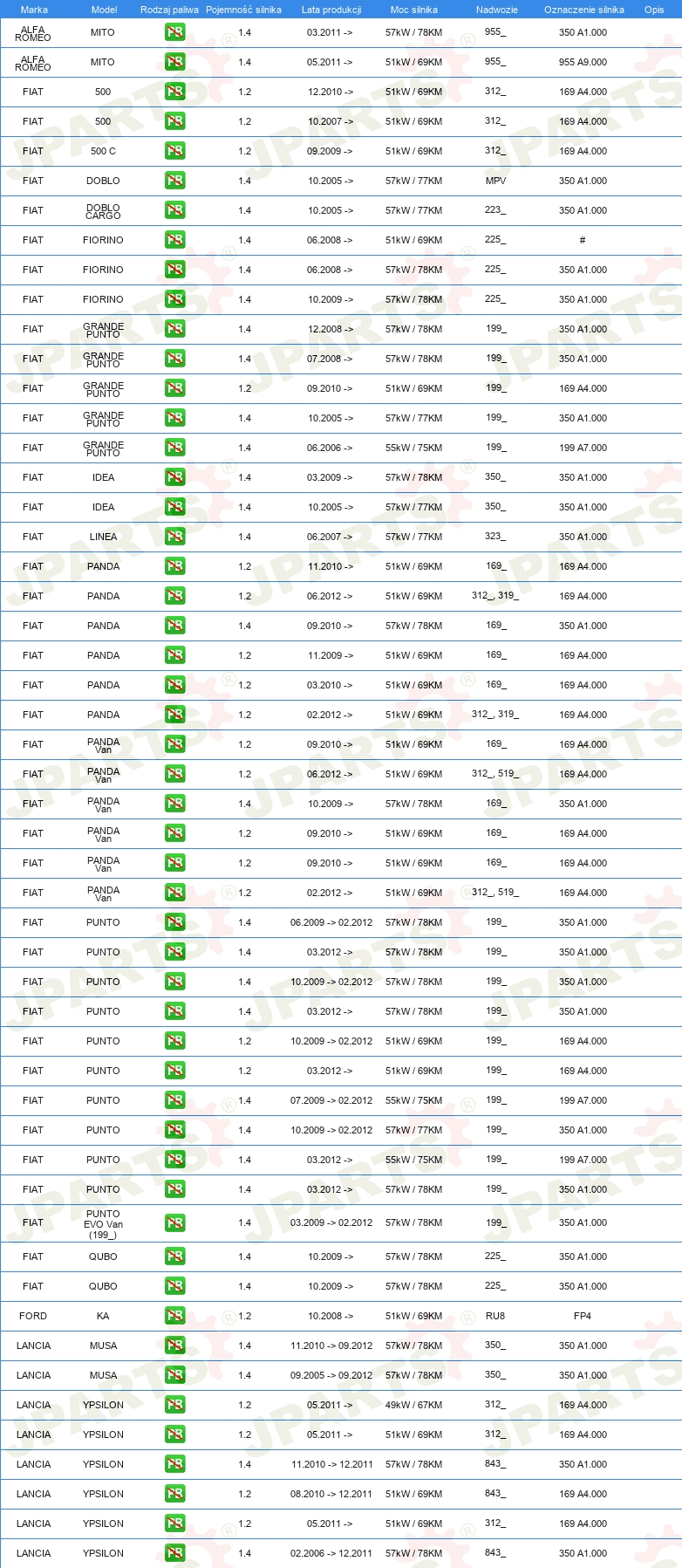Click fuel icon in Panda 03.2010 row
Screen dimensions: 682x1568
(x=174, y=685)
